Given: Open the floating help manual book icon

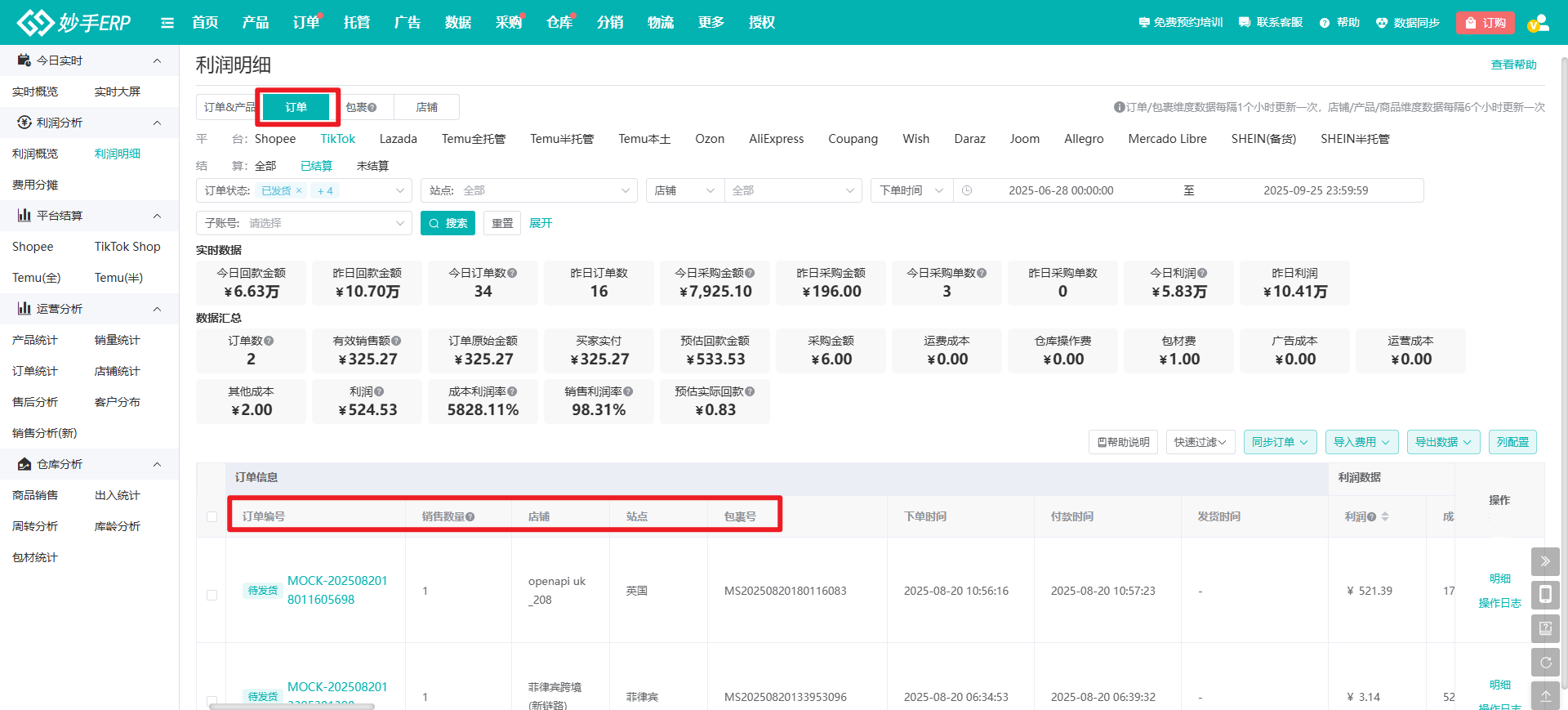Looking at the screenshot, I should click(x=1545, y=628).
